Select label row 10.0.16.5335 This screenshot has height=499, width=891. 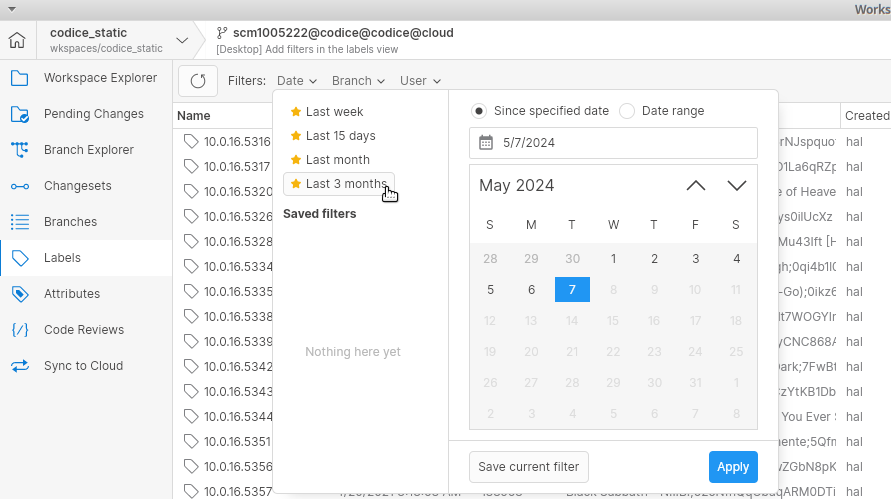[x=238, y=292]
